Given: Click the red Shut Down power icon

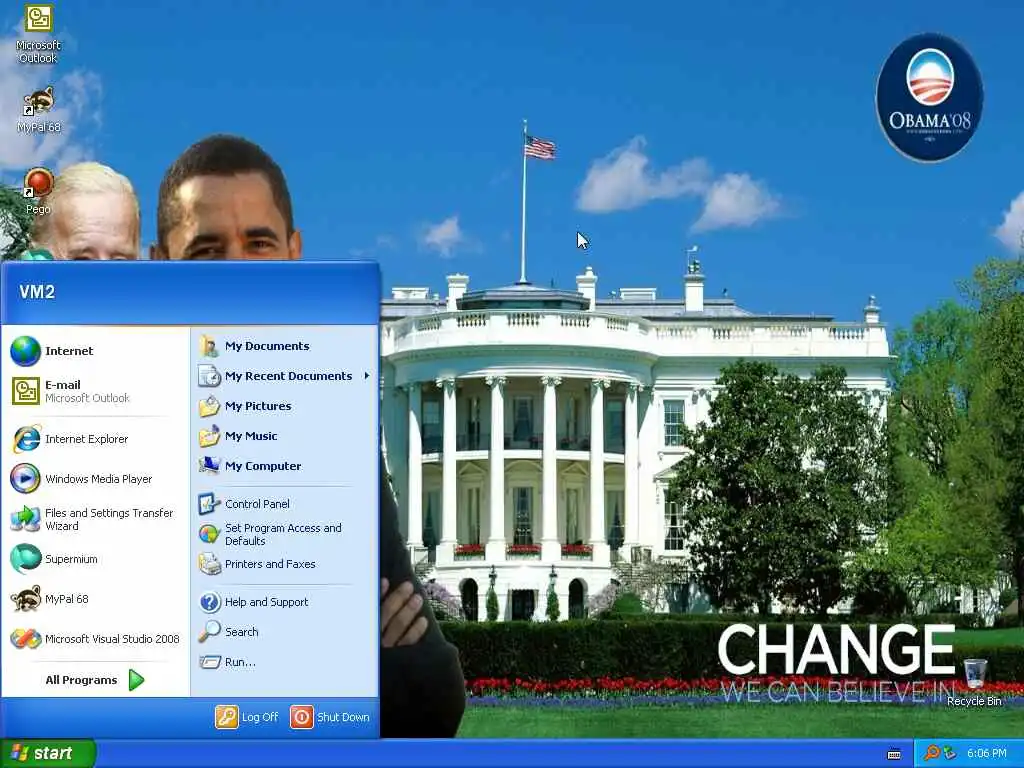Looking at the screenshot, I should [x=302, y=716].
